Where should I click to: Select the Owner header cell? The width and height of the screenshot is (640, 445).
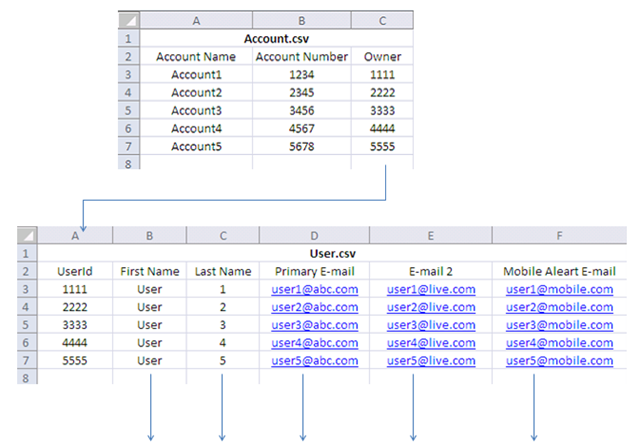tap(382, 57)
